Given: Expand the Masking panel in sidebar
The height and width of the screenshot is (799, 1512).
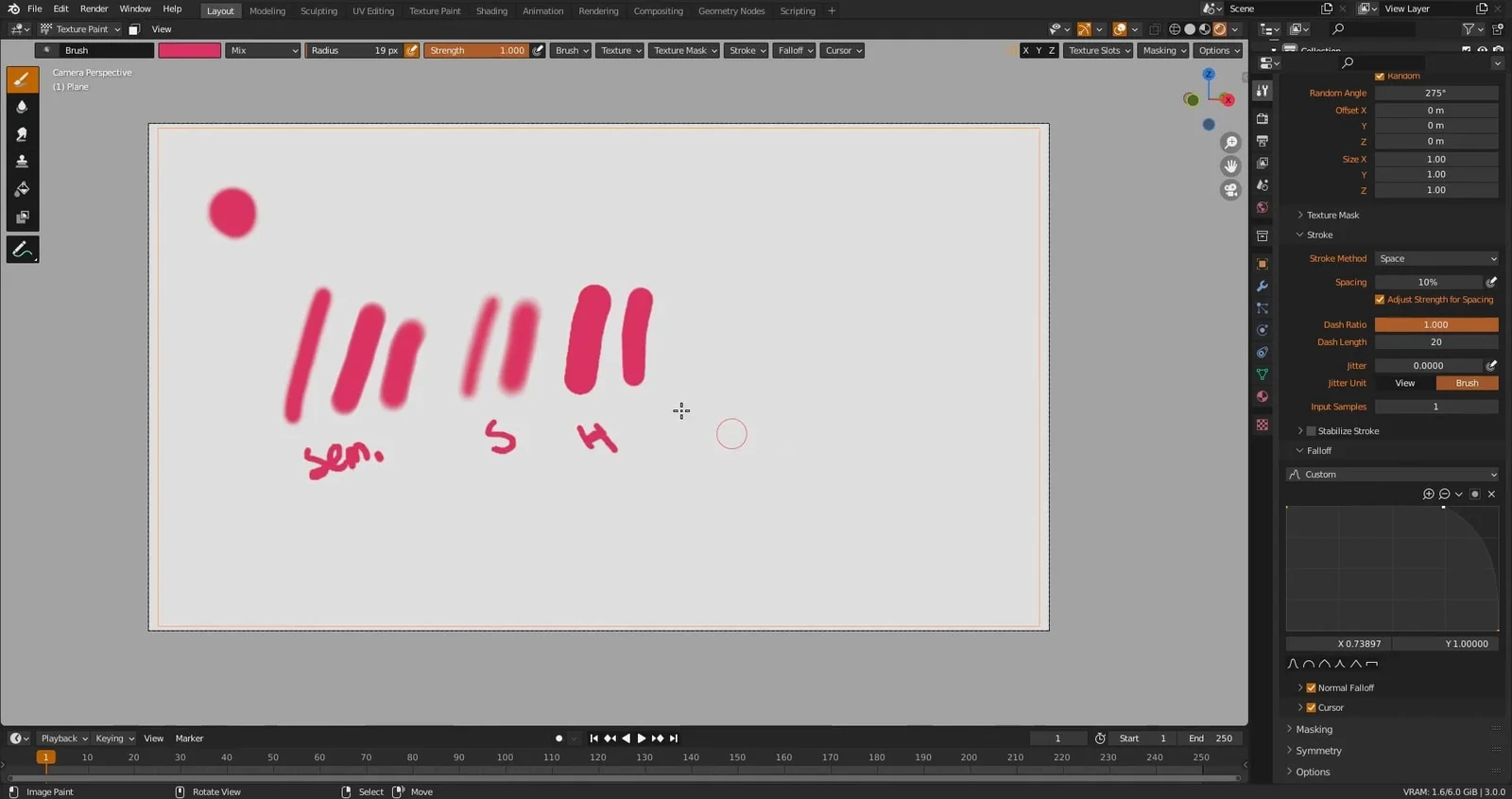Looking at the screenshot, I should (1314, 730).
